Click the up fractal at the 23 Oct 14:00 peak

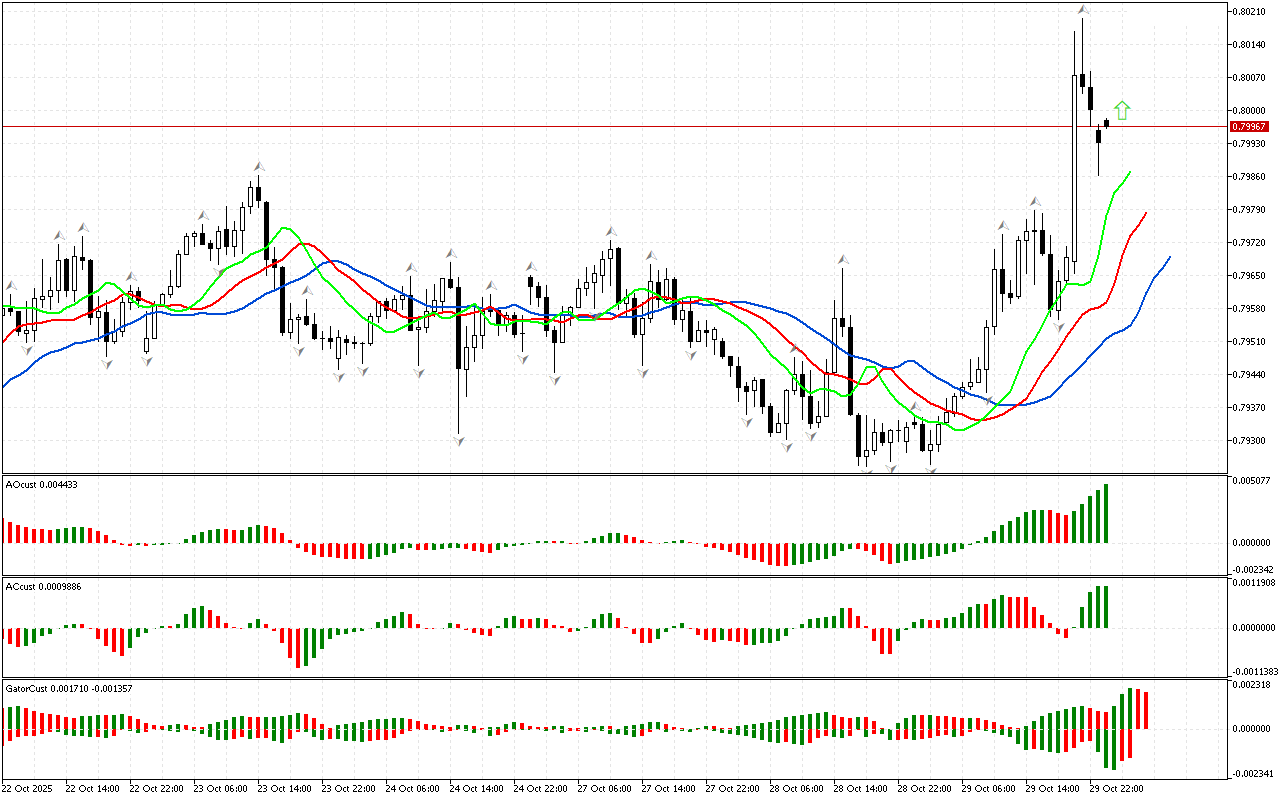(x=258, y=166)
